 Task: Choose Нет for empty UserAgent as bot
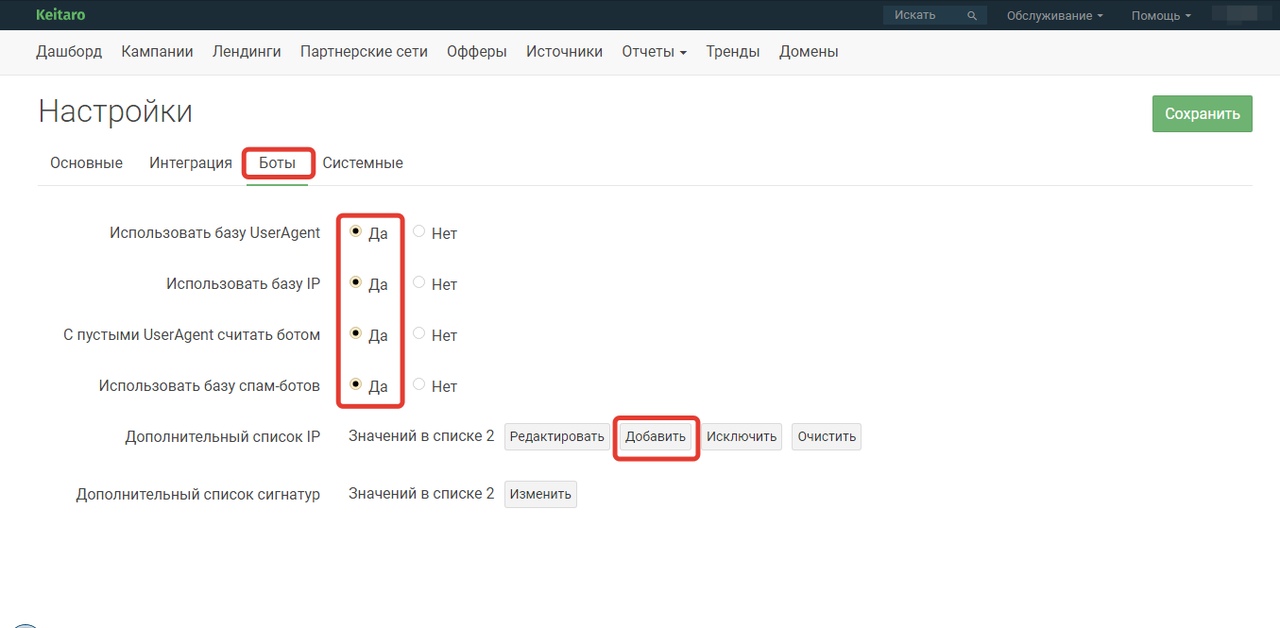[x=419, y=333]
